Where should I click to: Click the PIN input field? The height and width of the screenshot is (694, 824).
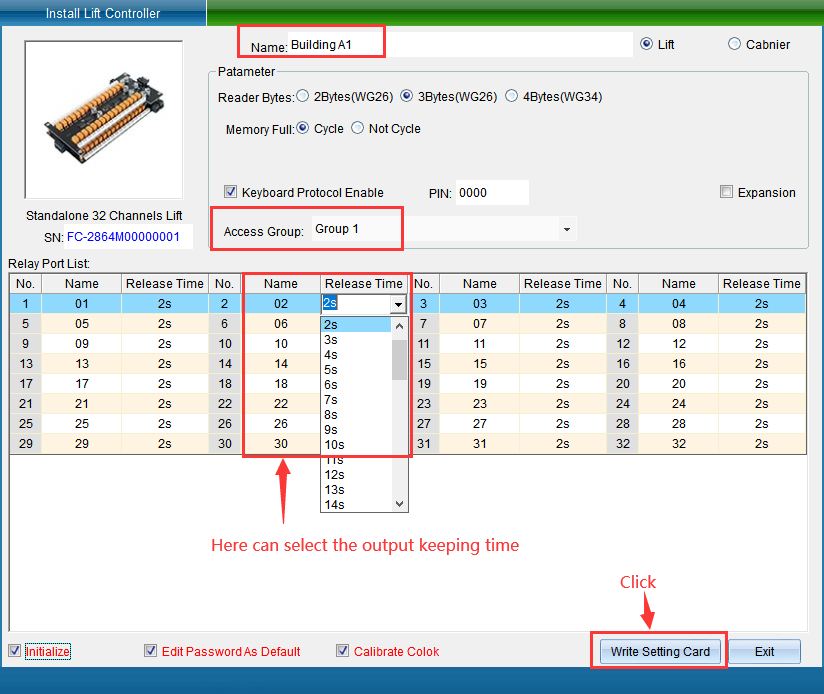click(491, 192)
